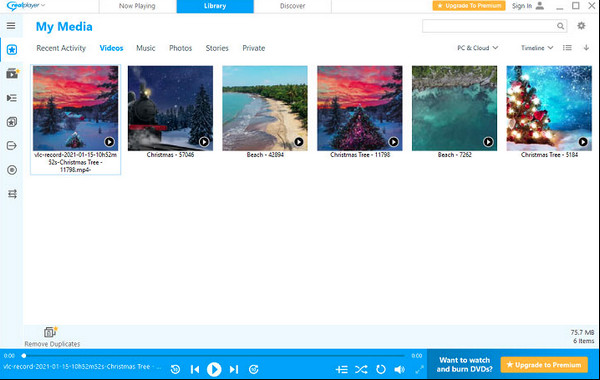The image size is (600, 380).
Task: Open the Stories section
Action: pyautogui.click(x=217, y=48)
